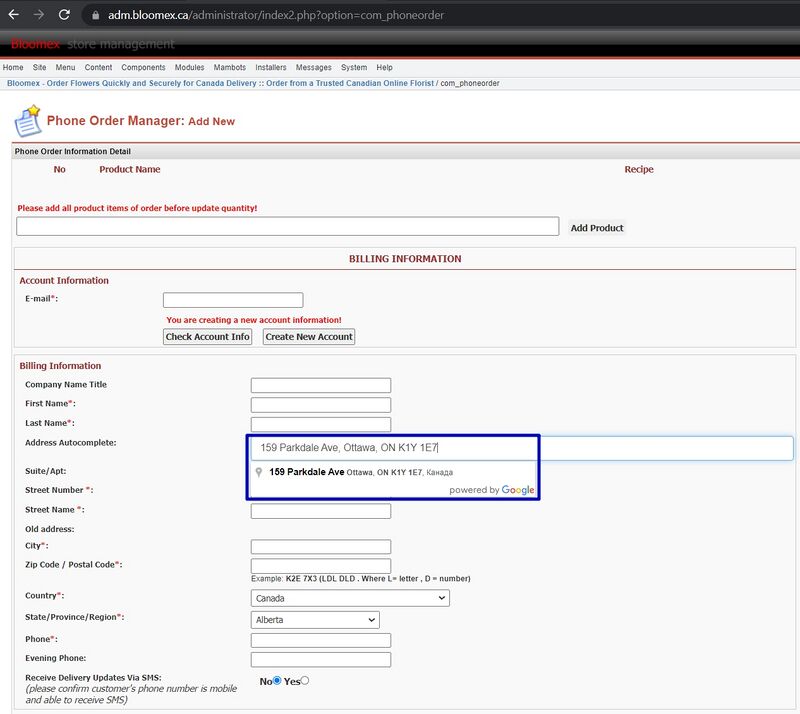This screenshot has height=714, width=800.
Task: Click Check Account Info button
Action: coord(208,337)
